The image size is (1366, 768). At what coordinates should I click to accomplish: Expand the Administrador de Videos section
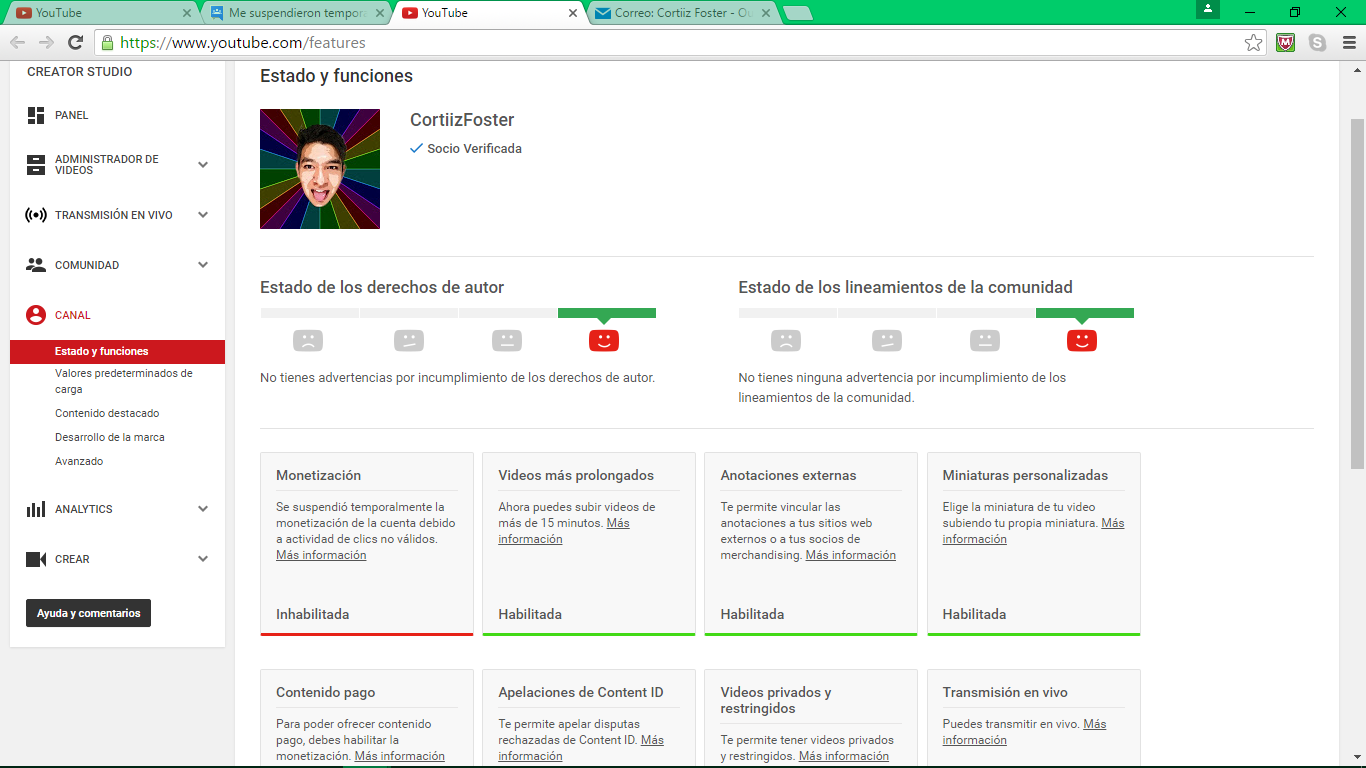point(203,165)
